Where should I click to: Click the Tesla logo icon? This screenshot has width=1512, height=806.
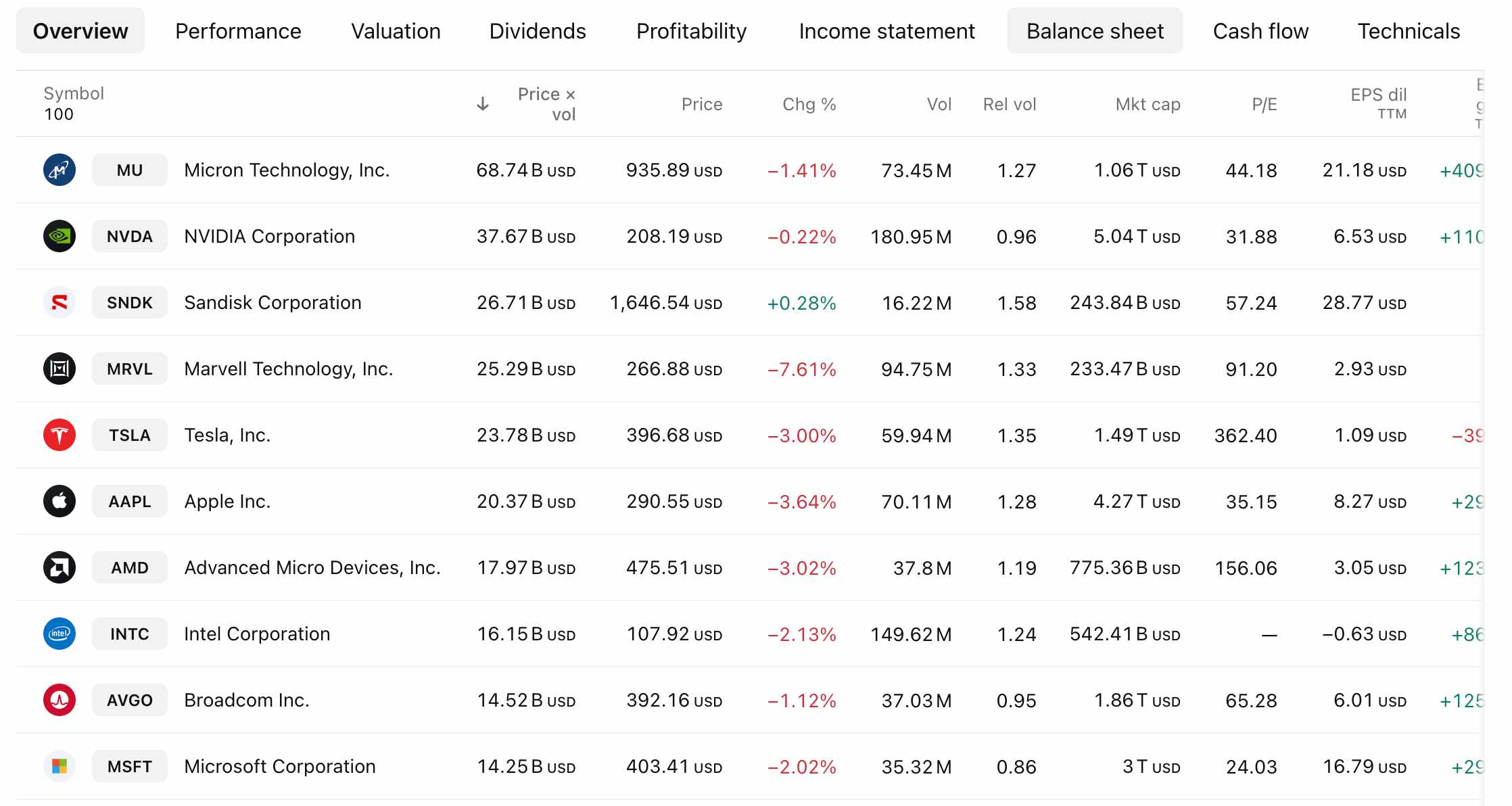pos(60,435)
